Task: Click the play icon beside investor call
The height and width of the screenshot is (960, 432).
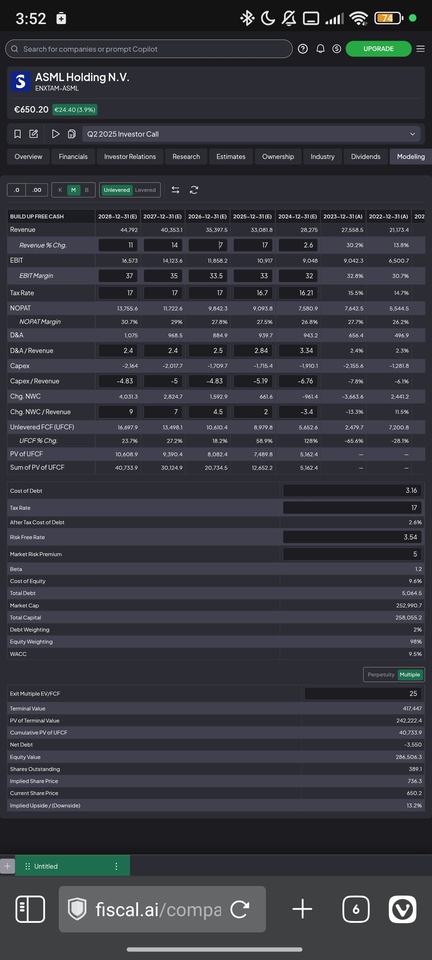Action: pos(55,133)
